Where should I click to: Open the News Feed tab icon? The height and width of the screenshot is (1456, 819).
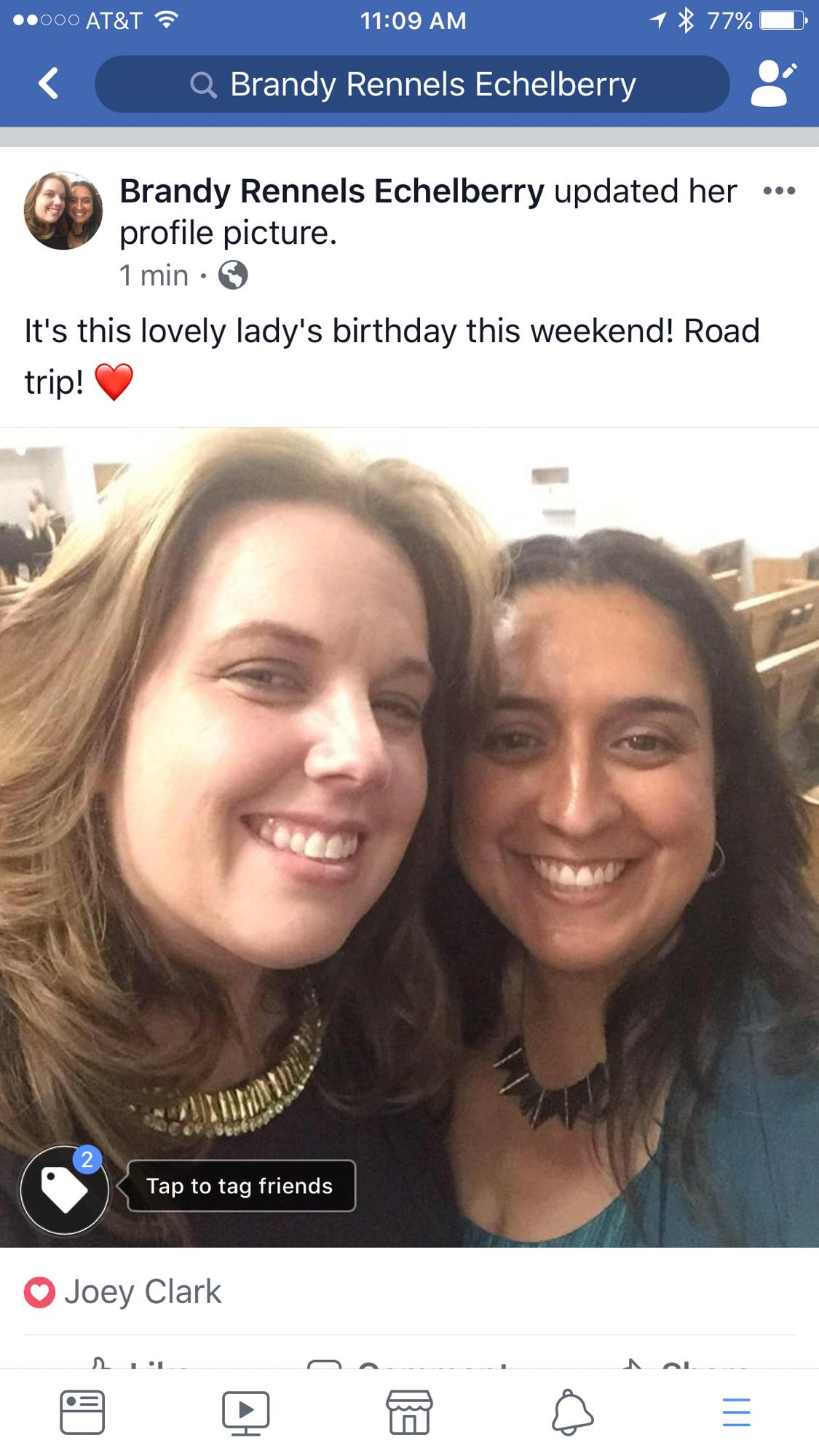82,1412
